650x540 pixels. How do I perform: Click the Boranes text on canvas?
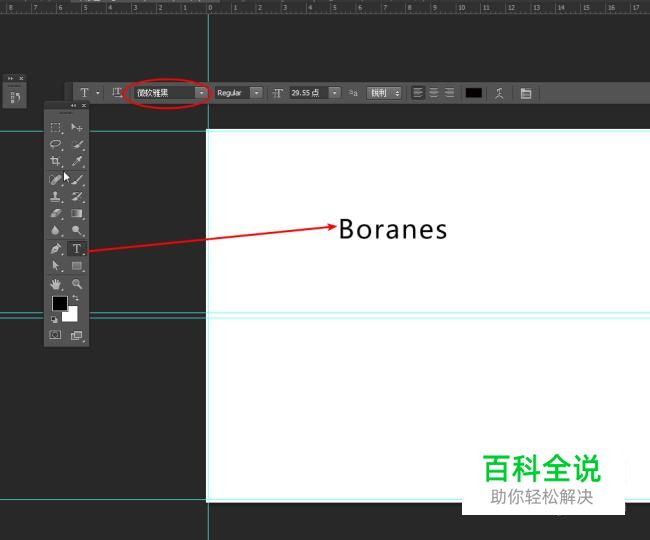[393, 229]
